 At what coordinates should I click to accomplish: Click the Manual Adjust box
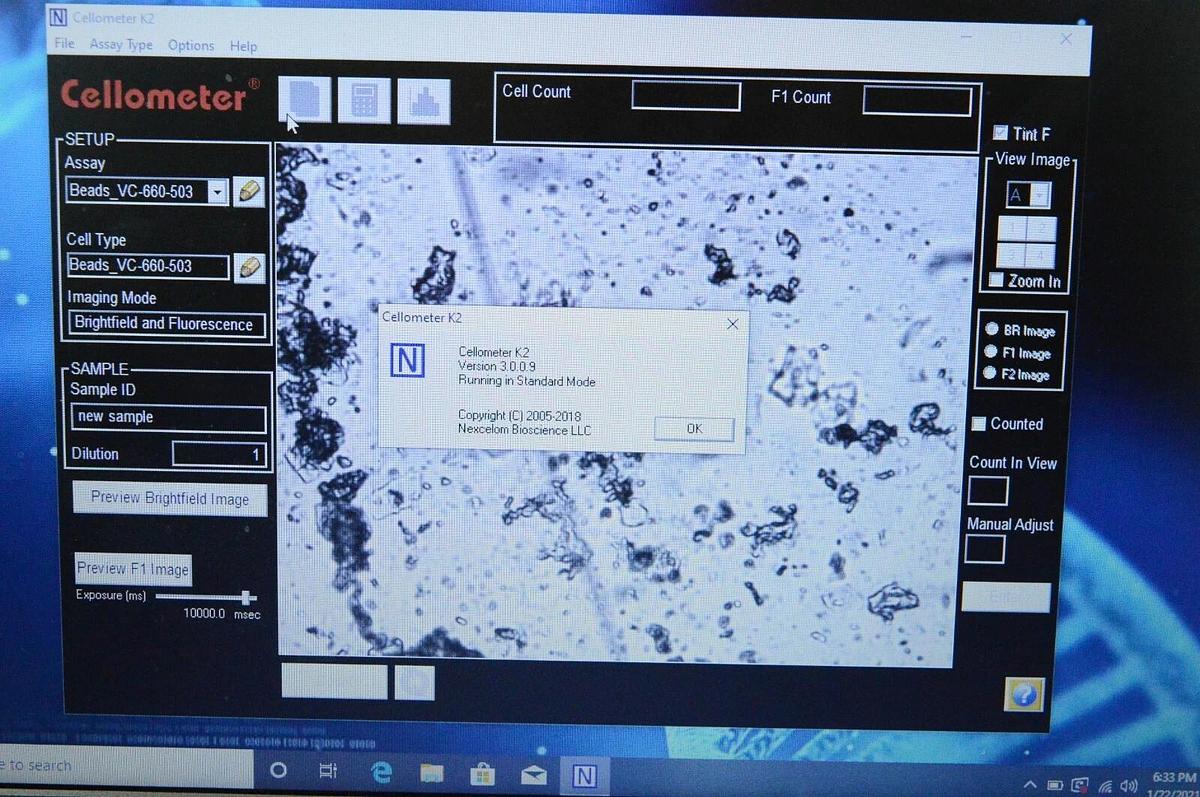(x=985, y=549)
